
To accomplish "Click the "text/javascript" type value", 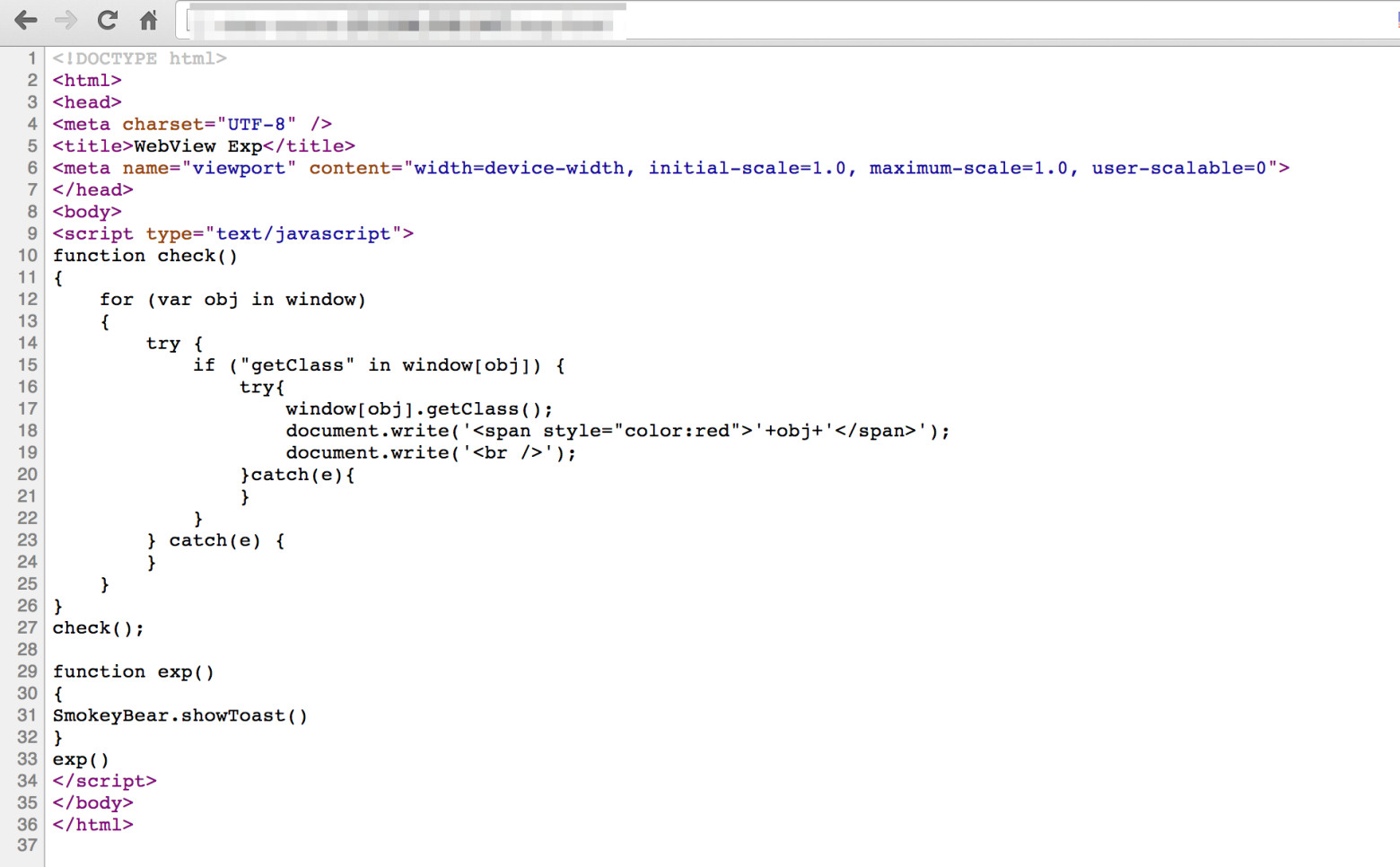I will click(x=303, y=234).
